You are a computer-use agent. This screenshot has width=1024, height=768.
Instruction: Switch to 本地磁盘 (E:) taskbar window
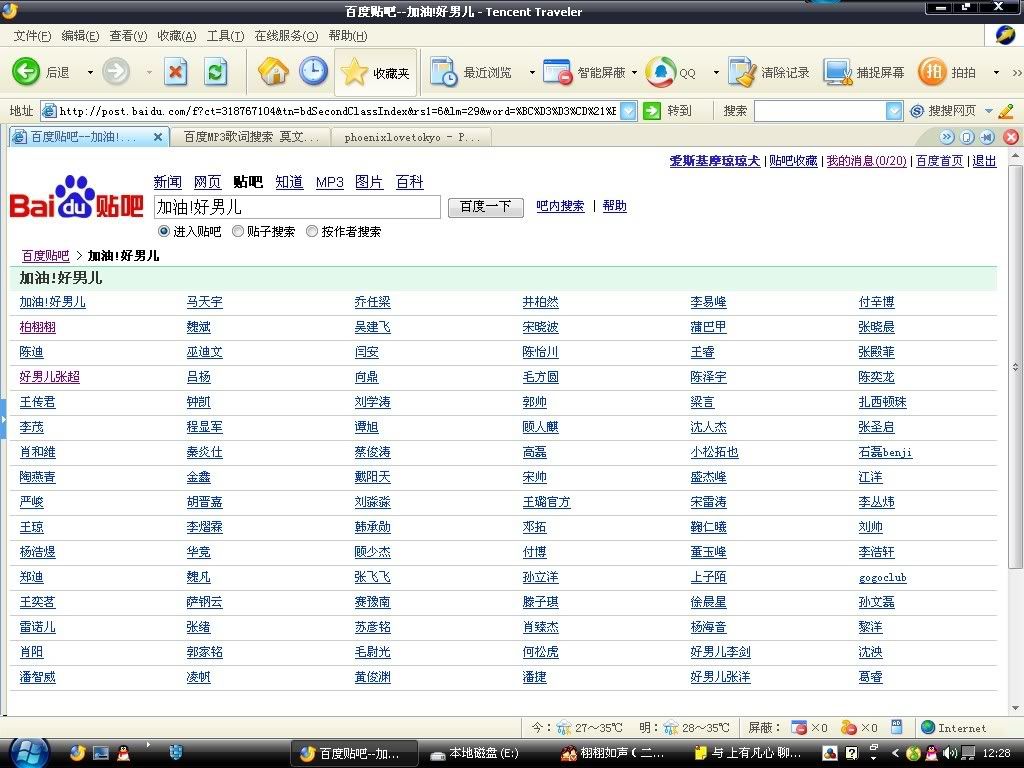pyautogui.click(x=483, y=753)
